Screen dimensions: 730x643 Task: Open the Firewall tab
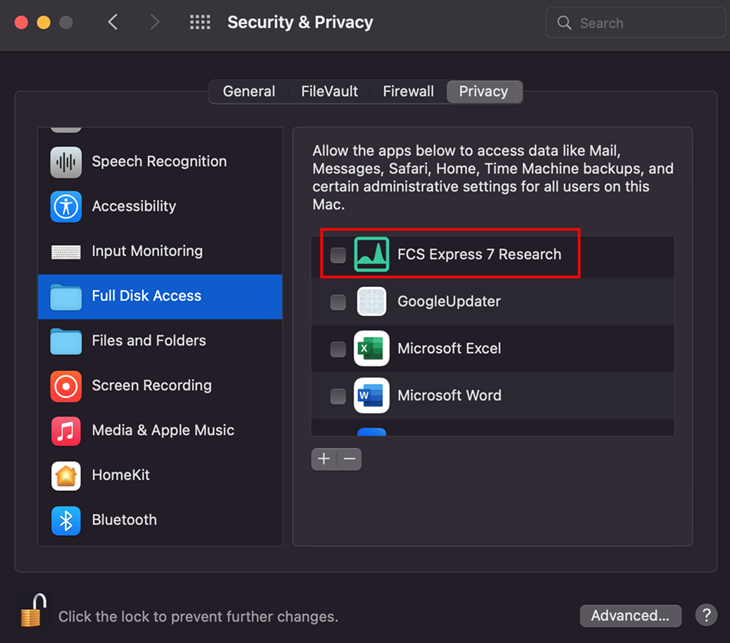click(x=408, y=91)
